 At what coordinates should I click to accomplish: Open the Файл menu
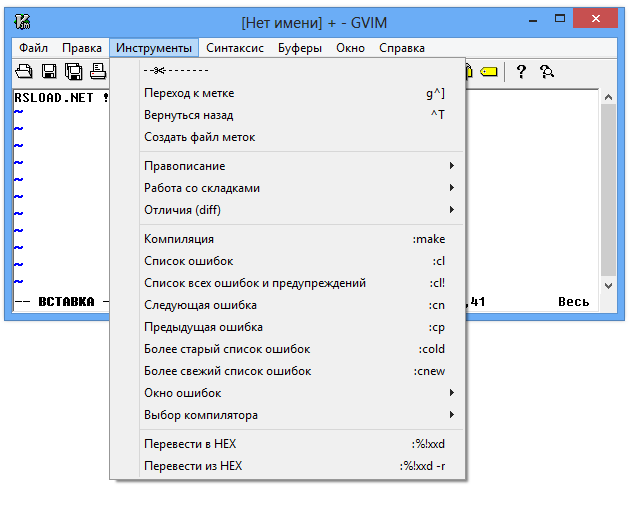pos(33,48)
